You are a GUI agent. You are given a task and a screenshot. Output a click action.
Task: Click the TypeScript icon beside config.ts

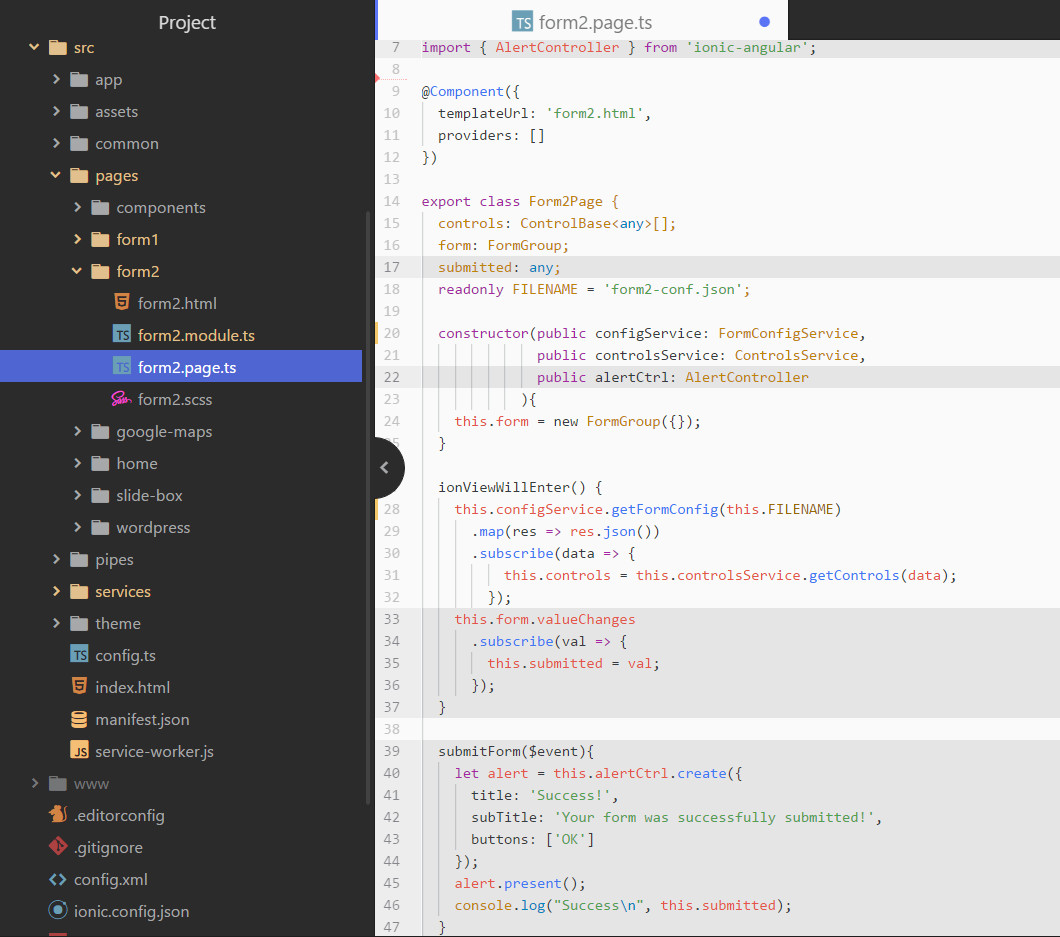pos(79,654)
